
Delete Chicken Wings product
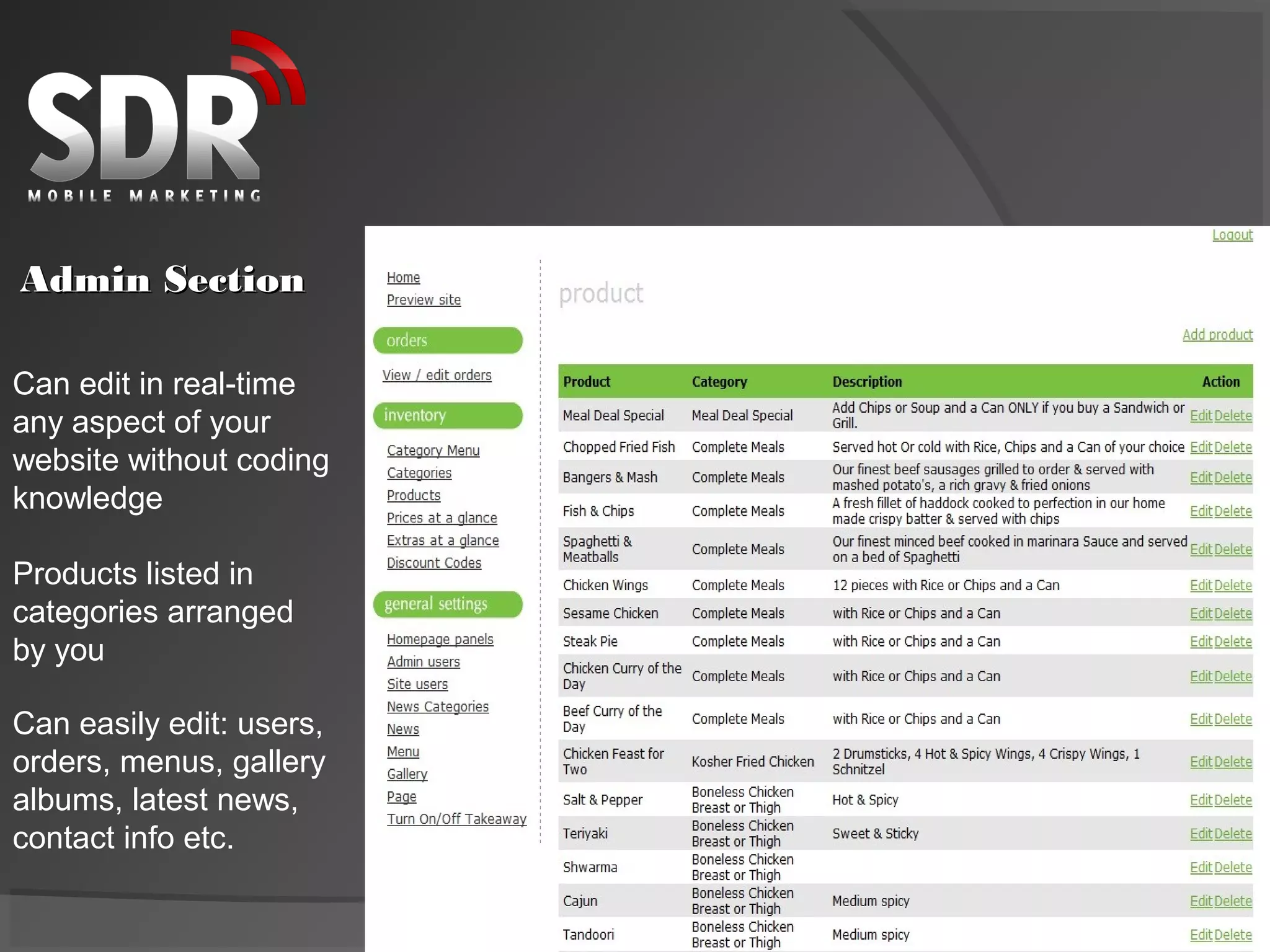click(x=1233, y=586)
